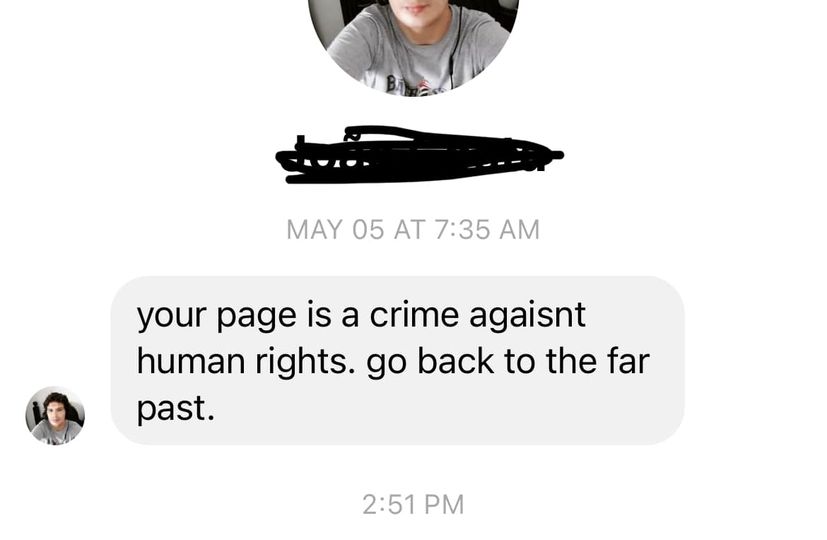Tap the small sender avatar beside message

point(55,416)
